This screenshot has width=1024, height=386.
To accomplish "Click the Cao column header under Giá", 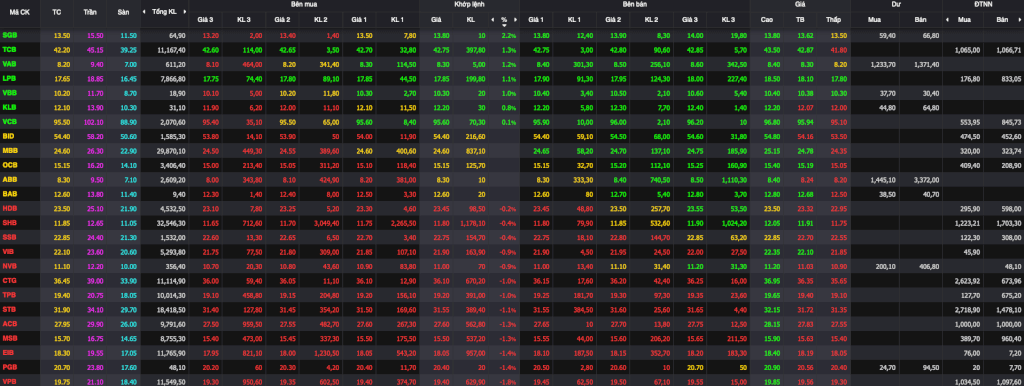I will [767, 20].
